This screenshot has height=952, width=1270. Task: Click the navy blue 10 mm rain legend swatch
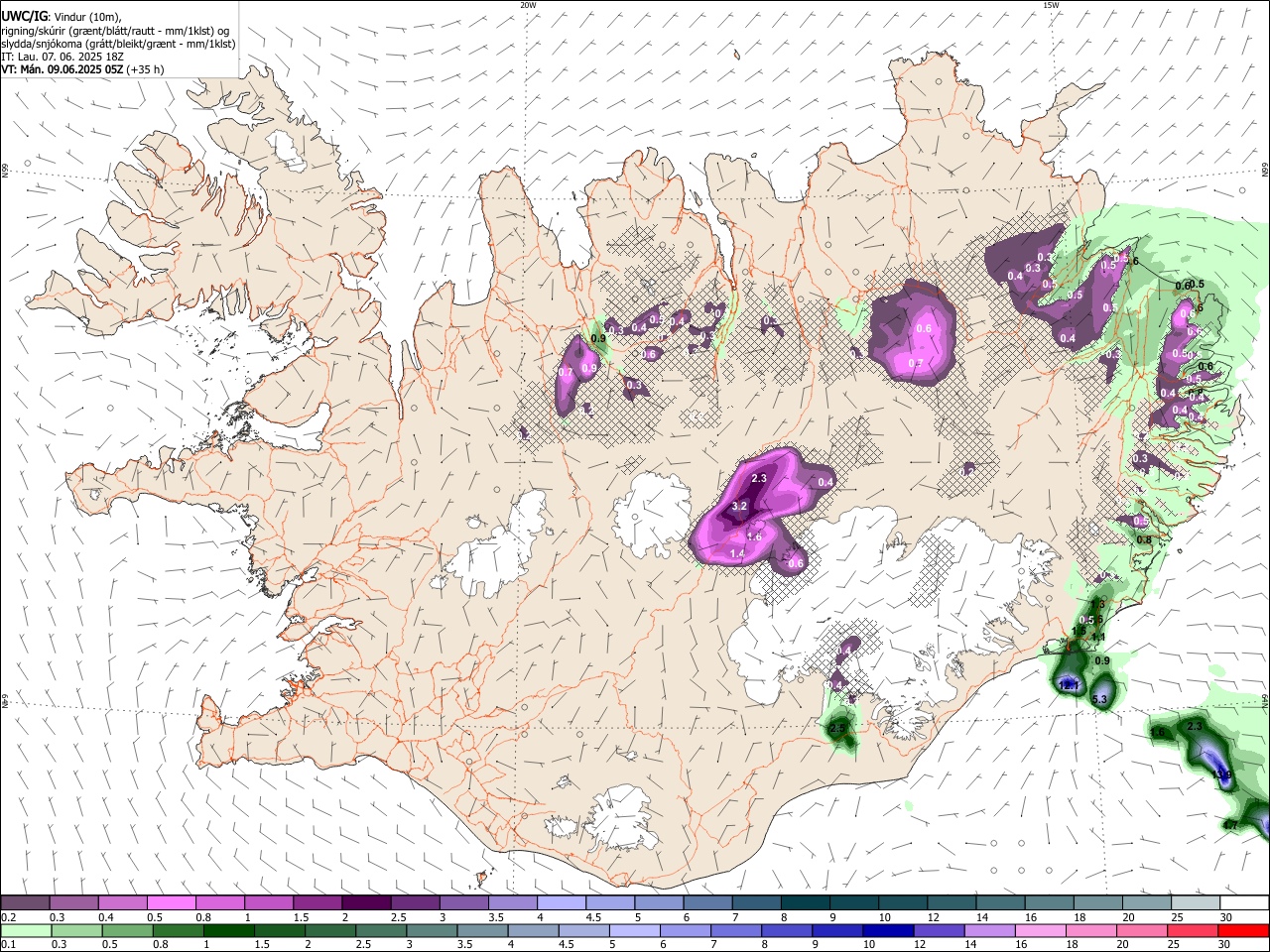pos(886,931)
